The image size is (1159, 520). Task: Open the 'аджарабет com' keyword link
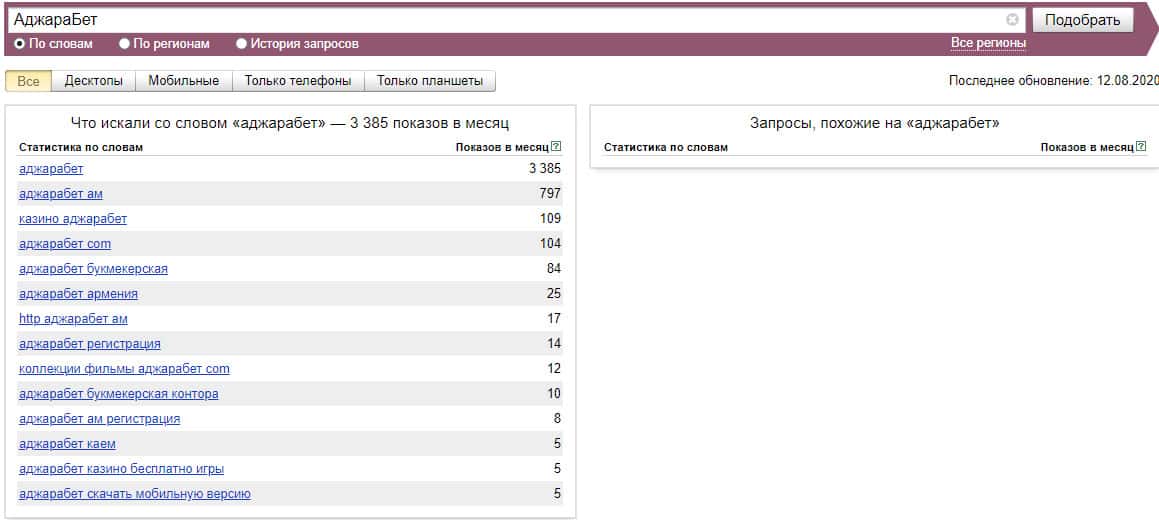click(x=65, y=244)
